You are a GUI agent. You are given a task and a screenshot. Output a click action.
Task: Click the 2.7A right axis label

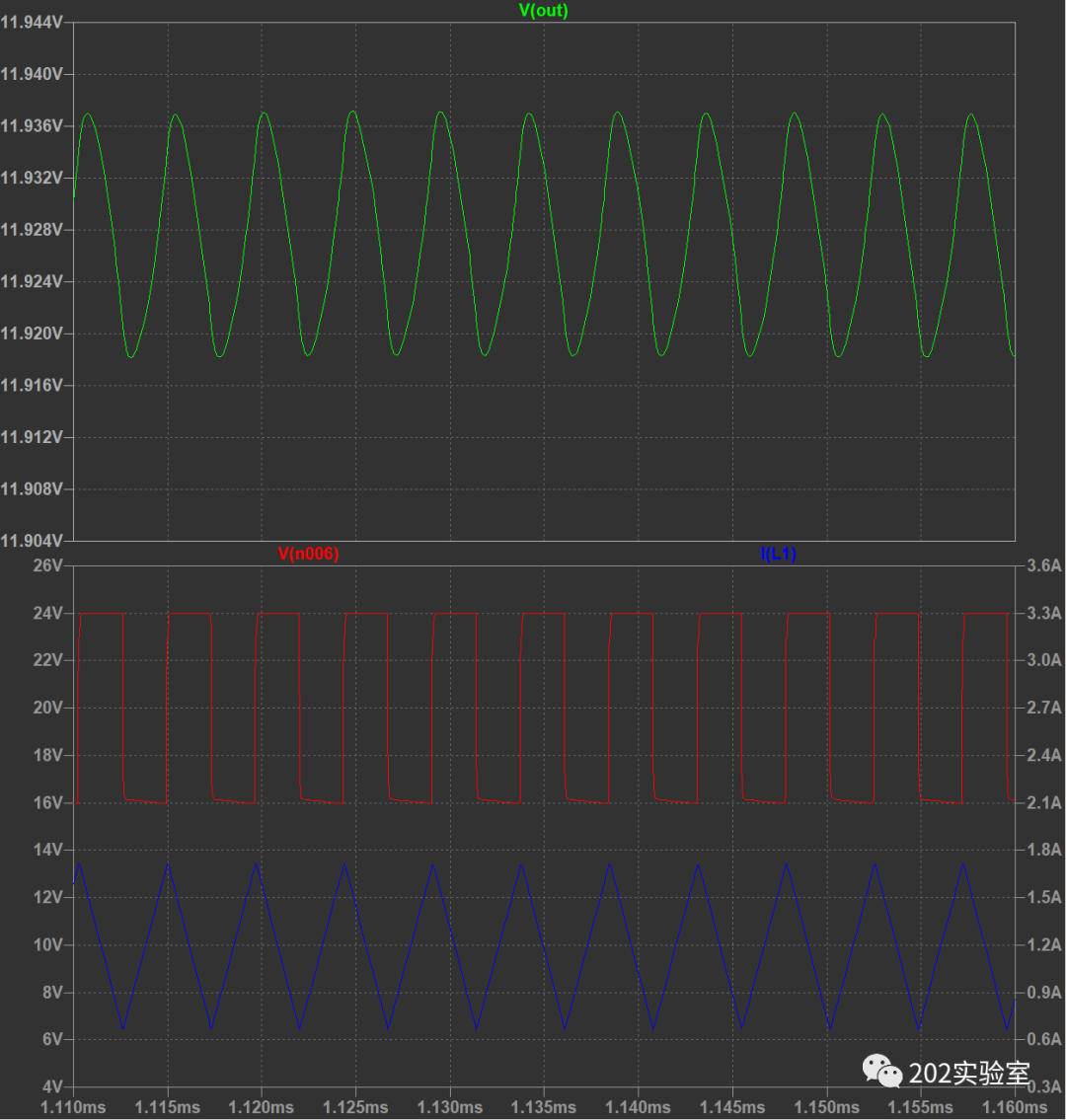pyautogui.click(x=1044, y=708)
